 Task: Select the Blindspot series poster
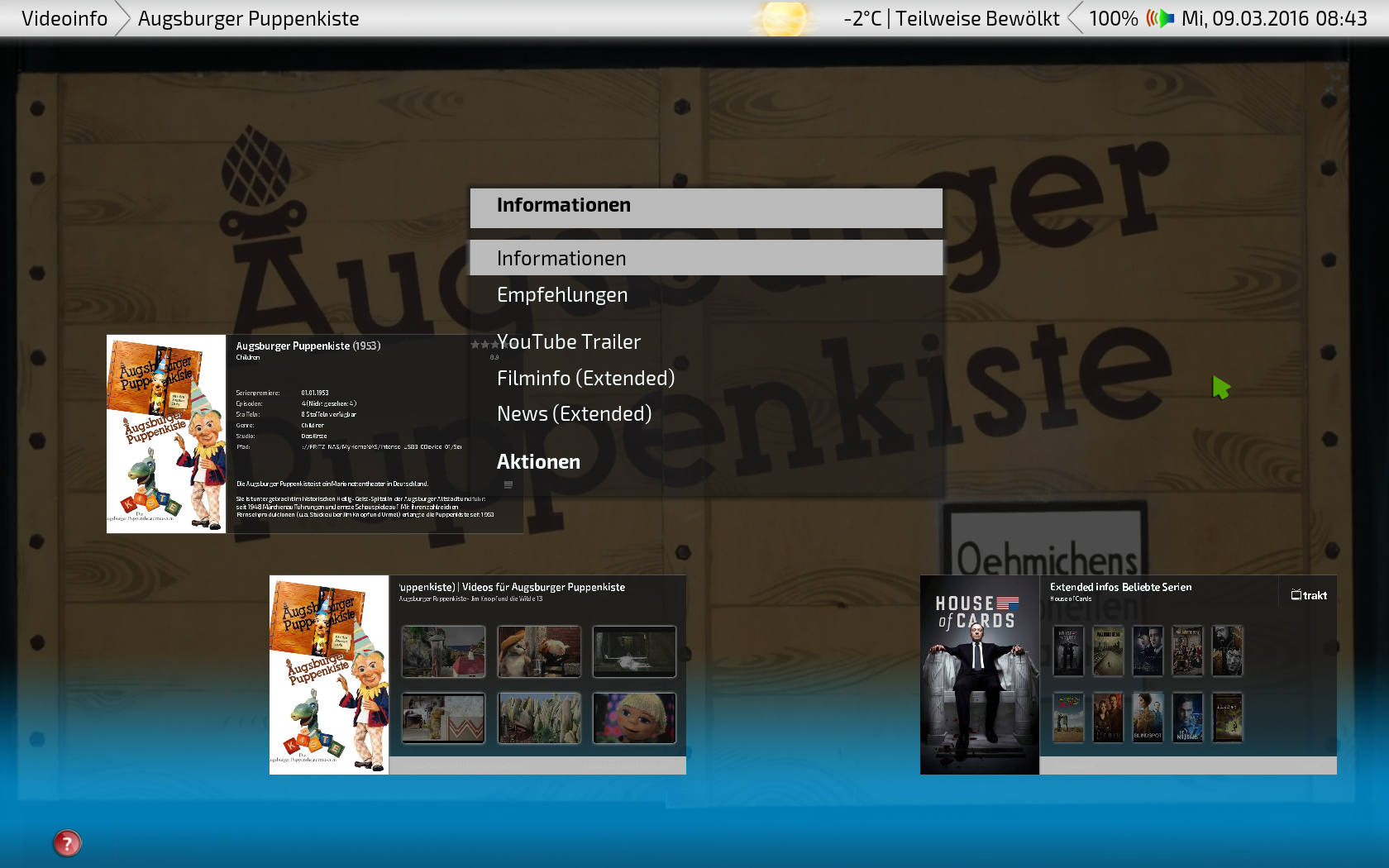coord(1148,718)
